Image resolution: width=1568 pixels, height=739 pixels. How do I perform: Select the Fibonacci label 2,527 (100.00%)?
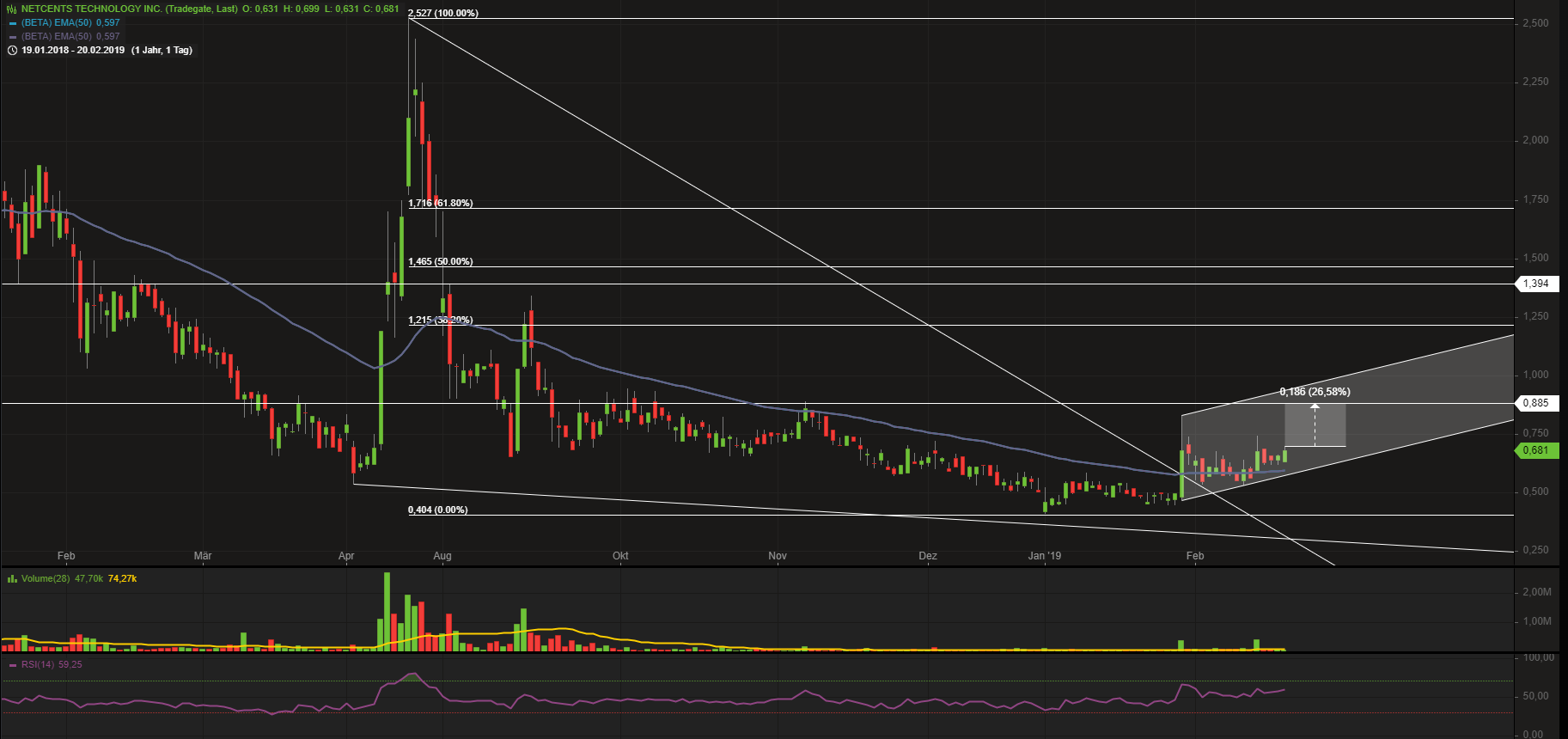[x=443, y=13]
